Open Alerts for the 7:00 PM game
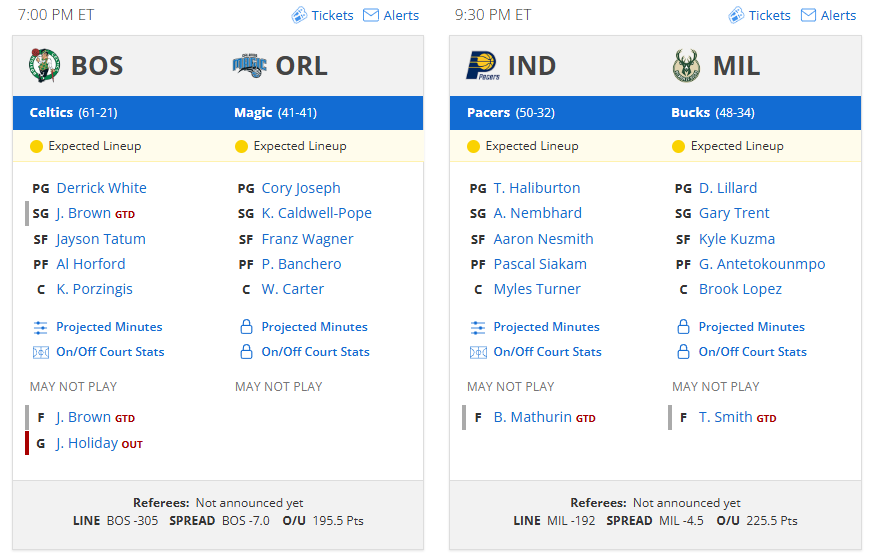Screen dimensions: 880x557 pos(401,15)
